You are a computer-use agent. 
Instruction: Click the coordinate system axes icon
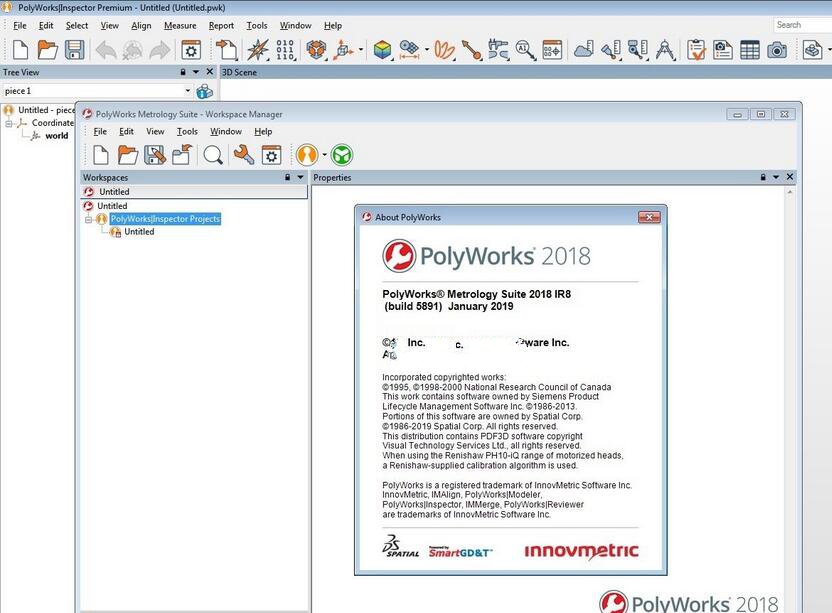point(344,50)
